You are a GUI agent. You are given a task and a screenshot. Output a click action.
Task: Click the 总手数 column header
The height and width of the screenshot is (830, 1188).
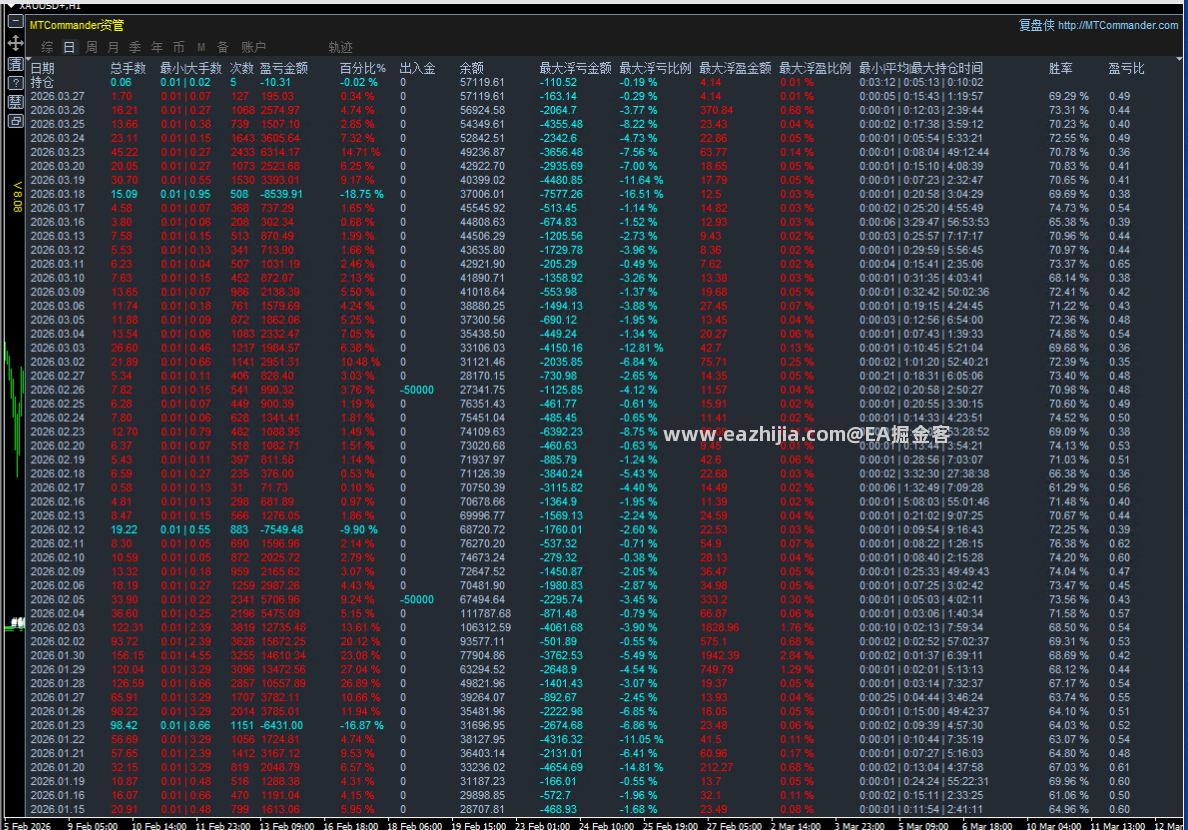click(x=128, y=68)
